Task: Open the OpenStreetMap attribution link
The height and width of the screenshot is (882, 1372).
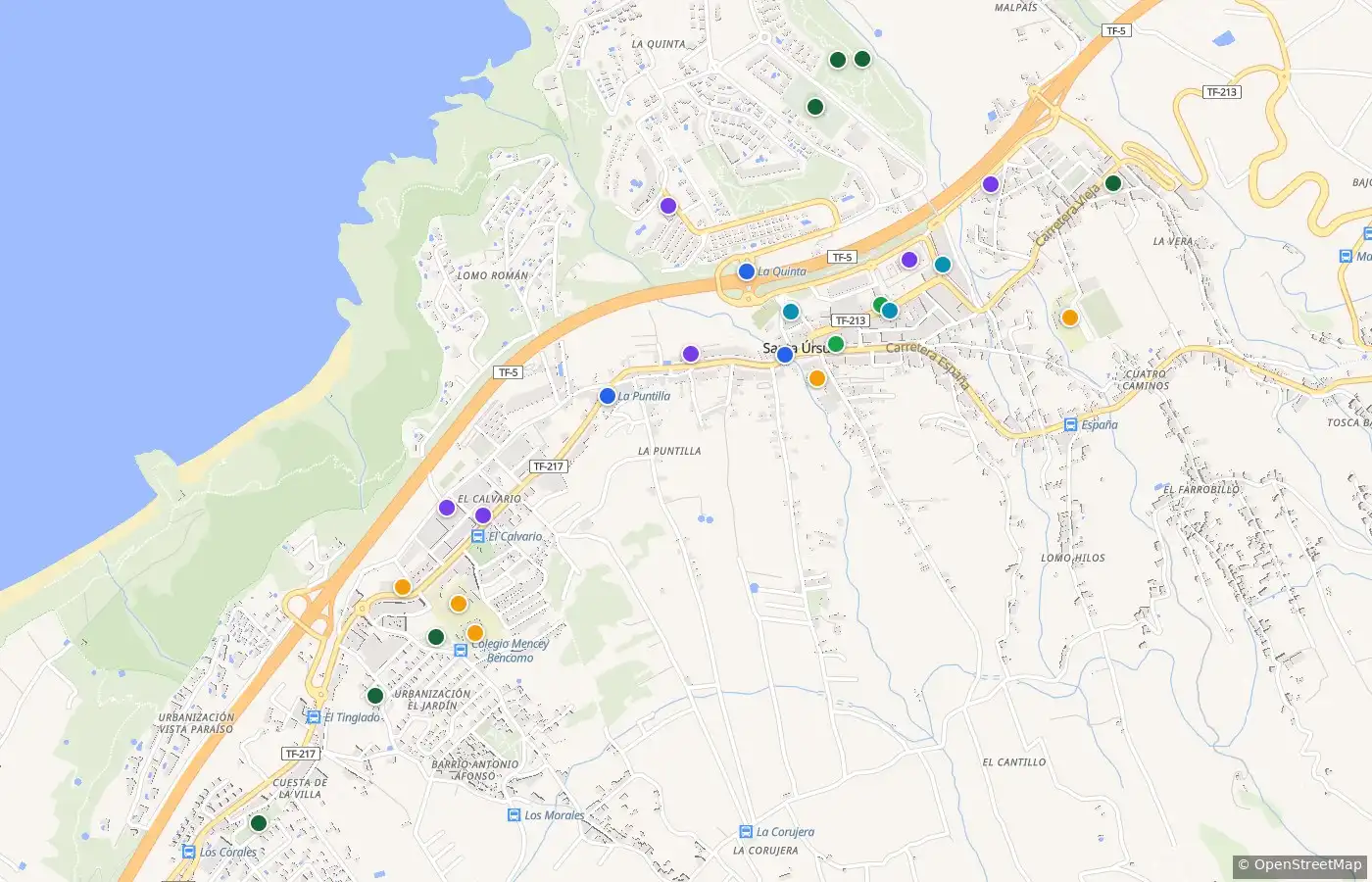Action: (x=1299, y=864)
